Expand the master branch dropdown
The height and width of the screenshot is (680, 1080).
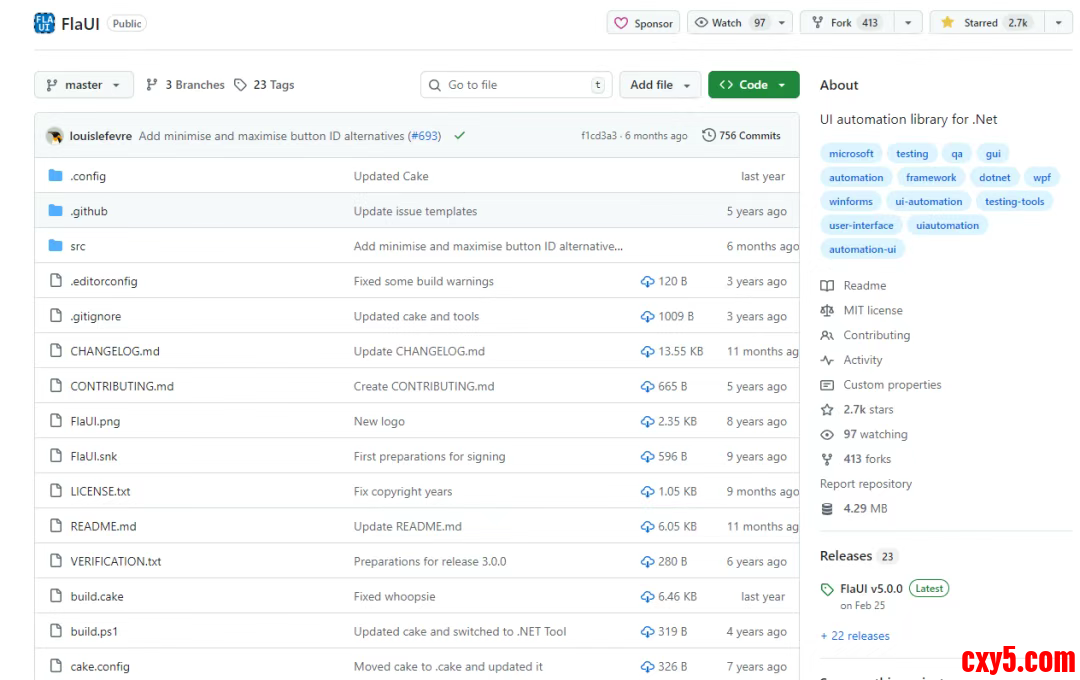click(x=84, y=85)
